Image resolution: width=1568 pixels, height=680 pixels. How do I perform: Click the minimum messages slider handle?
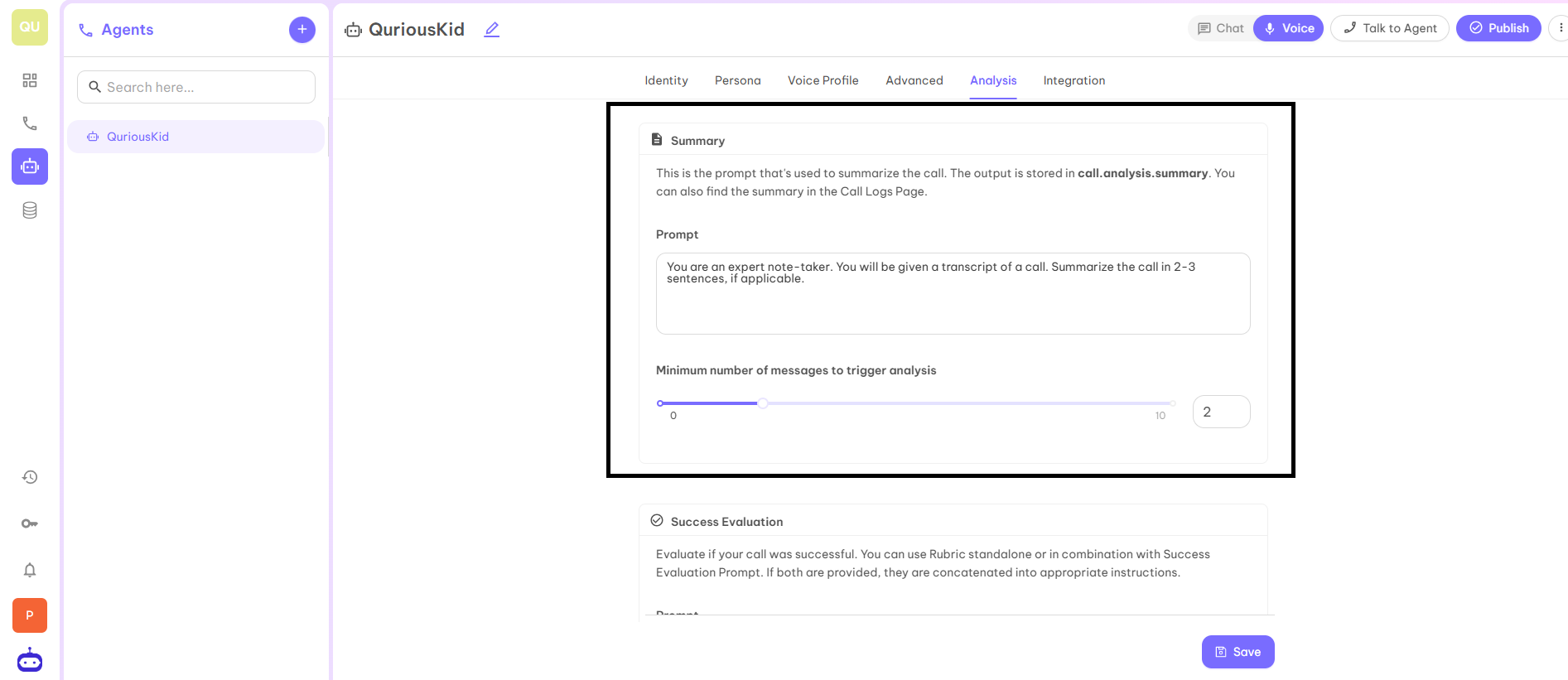(763, 403)
